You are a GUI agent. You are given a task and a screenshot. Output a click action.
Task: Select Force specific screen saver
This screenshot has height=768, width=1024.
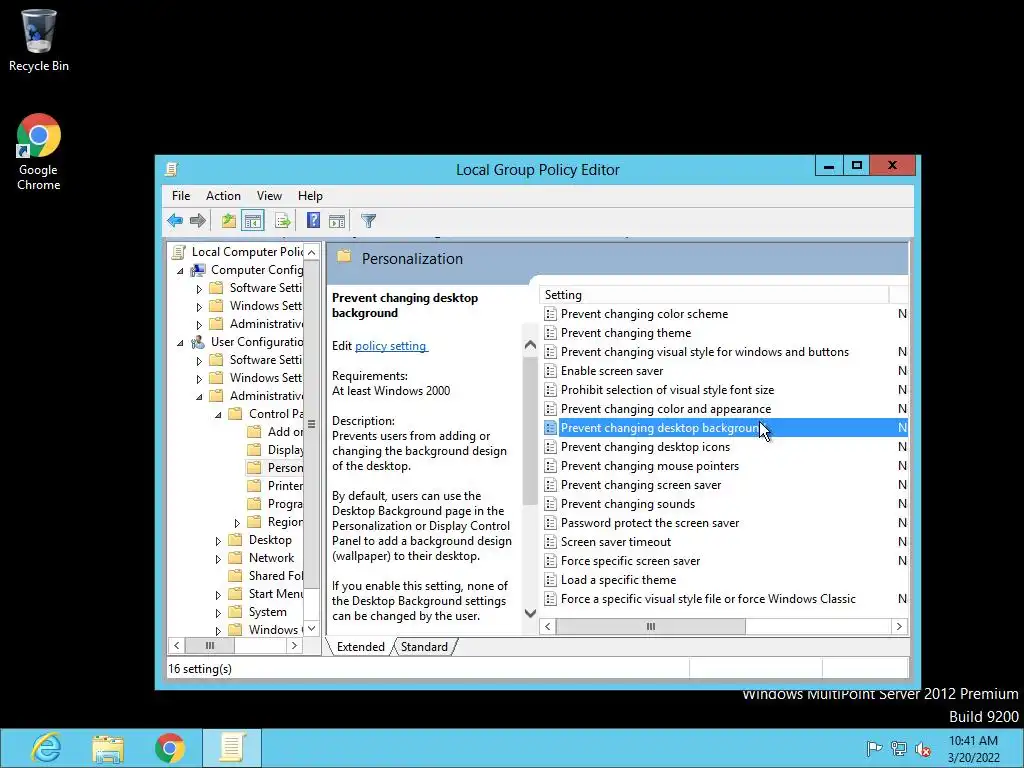630,561
